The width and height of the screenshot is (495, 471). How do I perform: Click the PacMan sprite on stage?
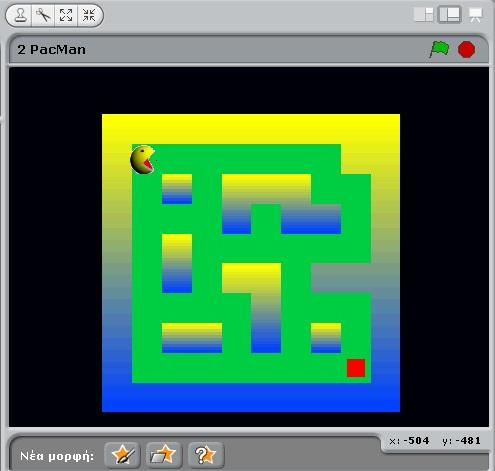(x=143, y=159)
